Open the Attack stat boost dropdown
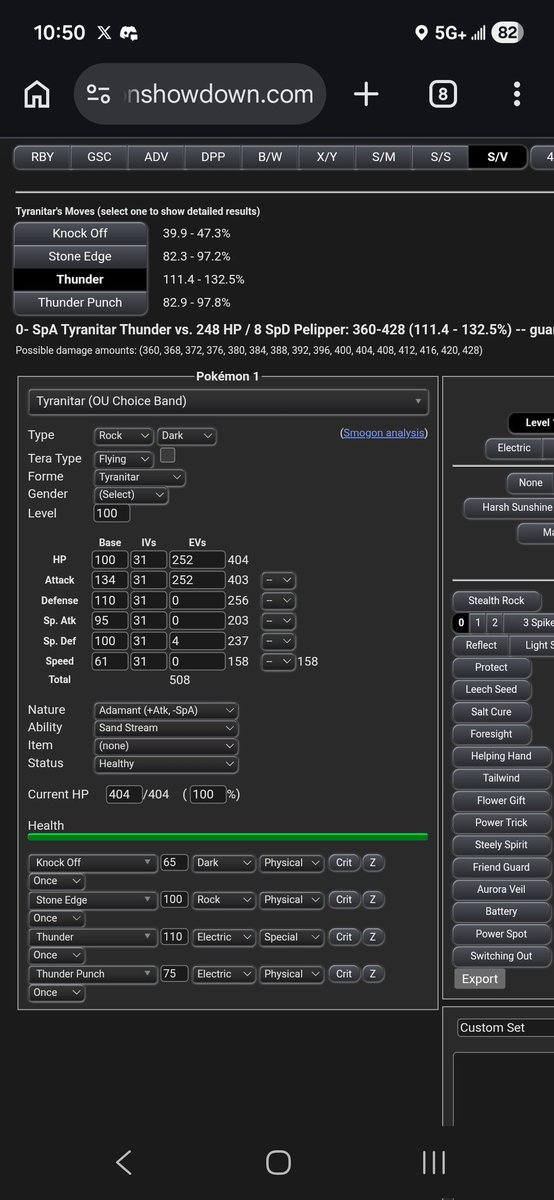Screen dimensions: 554x1200 [279, 580]
